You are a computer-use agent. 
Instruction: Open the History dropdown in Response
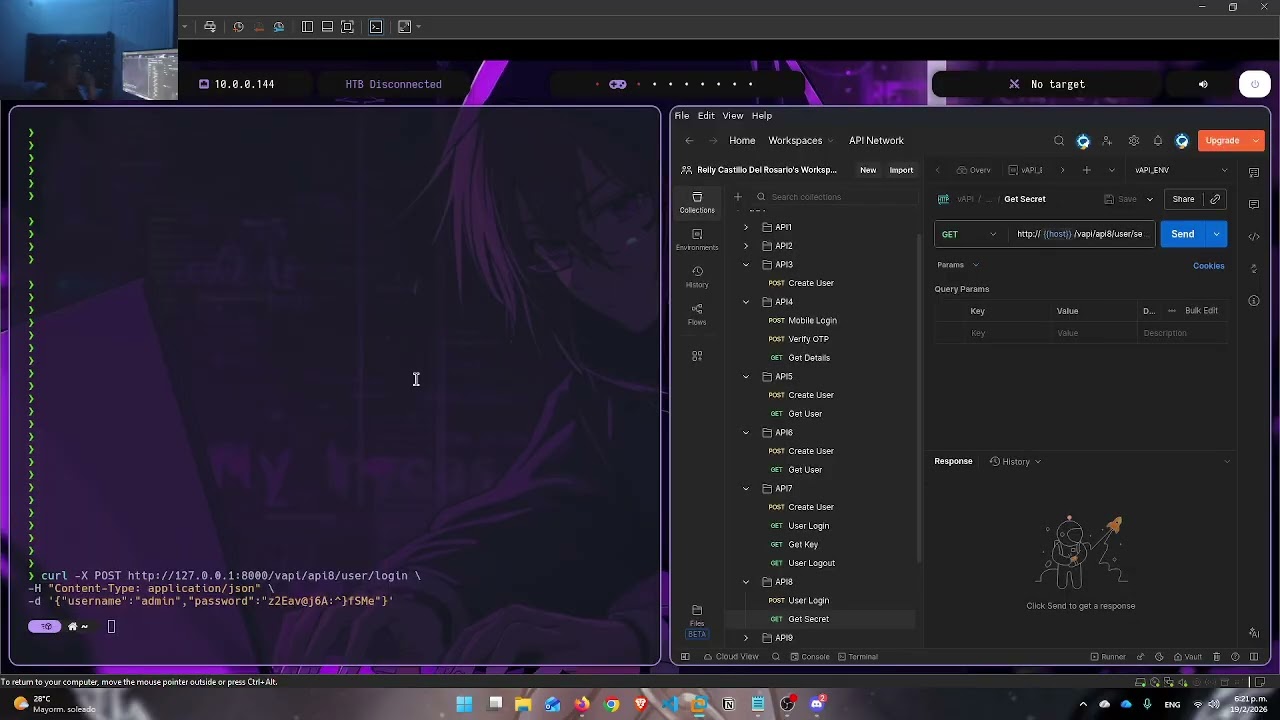click(1015, 461)
